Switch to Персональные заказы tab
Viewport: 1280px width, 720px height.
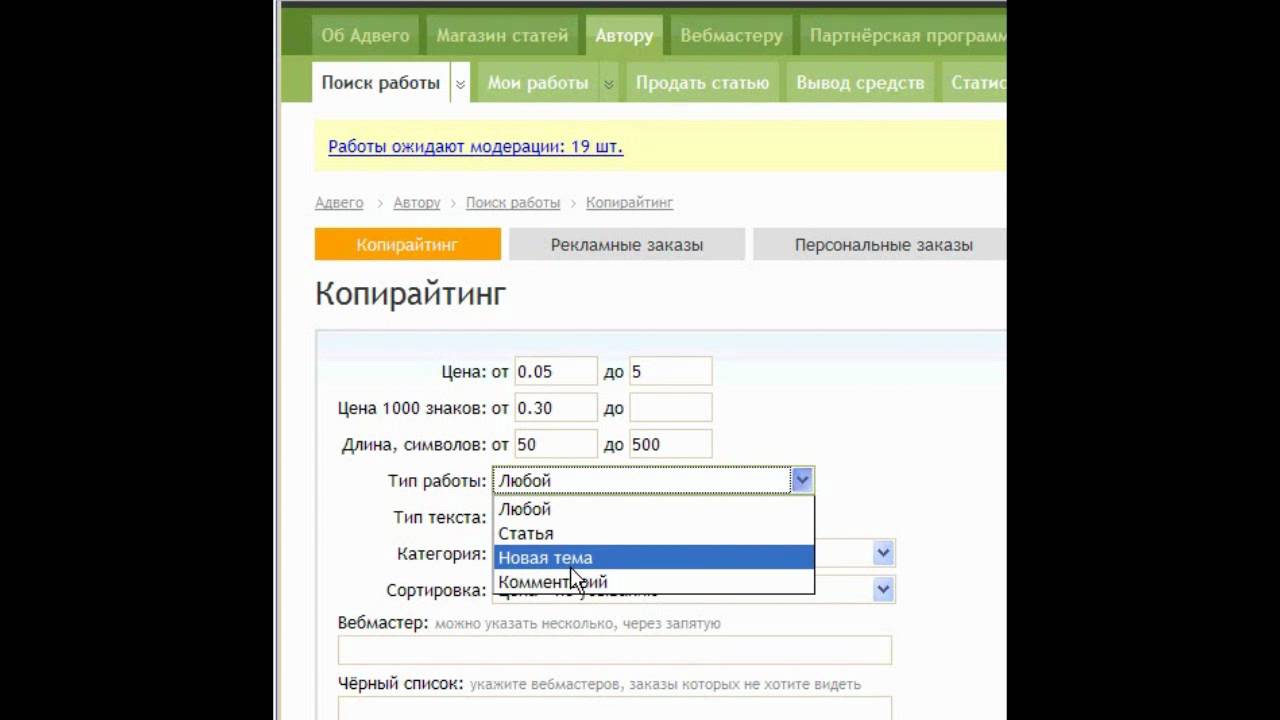click(x=880, y=244)
